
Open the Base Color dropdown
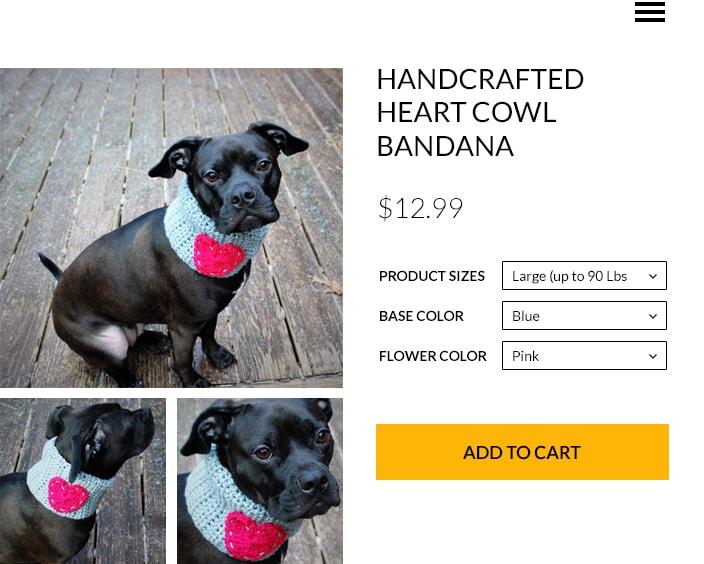(x=584, y=316)
